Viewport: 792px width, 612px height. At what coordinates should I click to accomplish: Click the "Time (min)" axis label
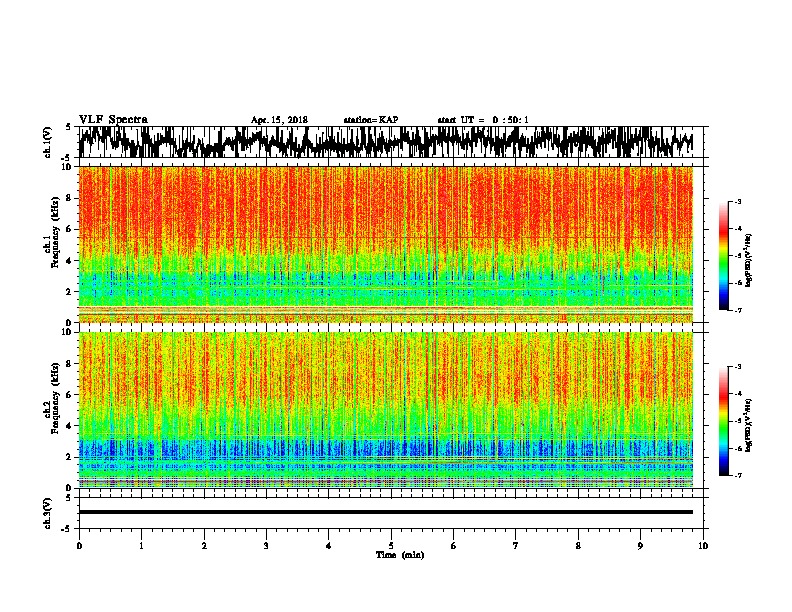coord(400,555)
